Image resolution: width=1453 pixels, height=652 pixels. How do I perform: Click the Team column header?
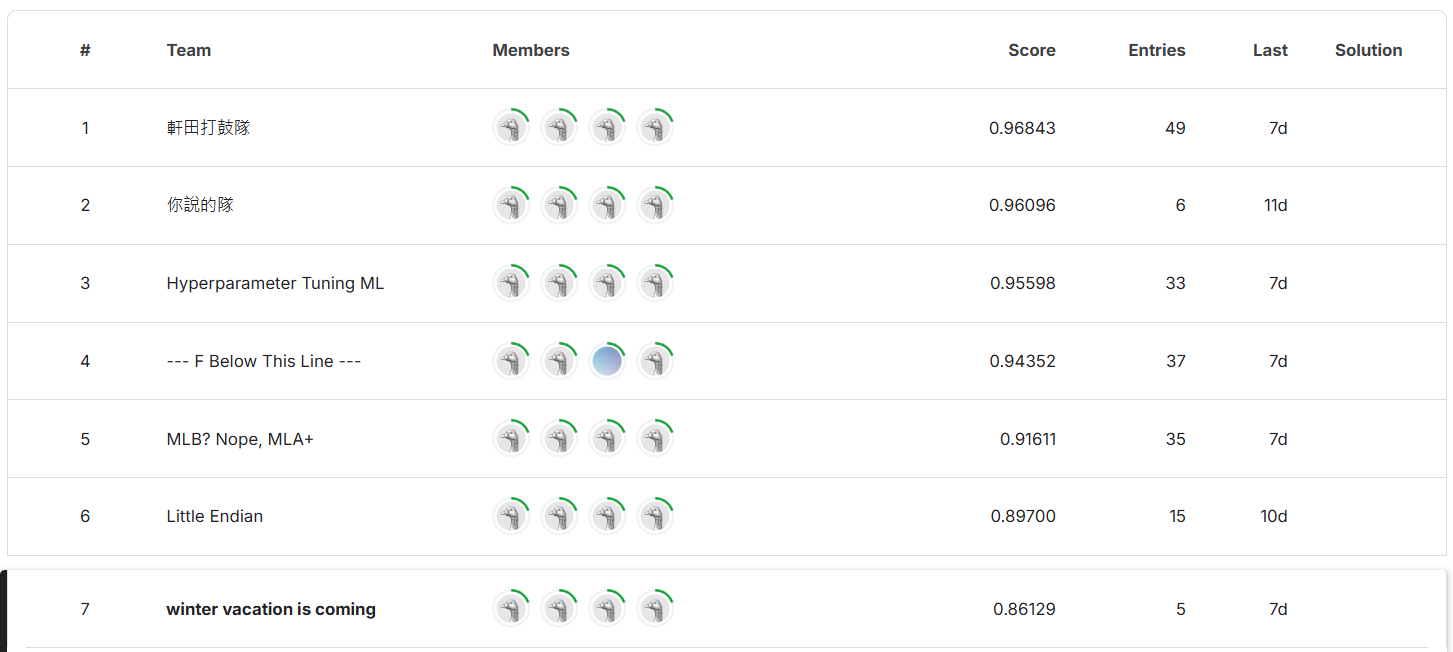coord(188,50)
